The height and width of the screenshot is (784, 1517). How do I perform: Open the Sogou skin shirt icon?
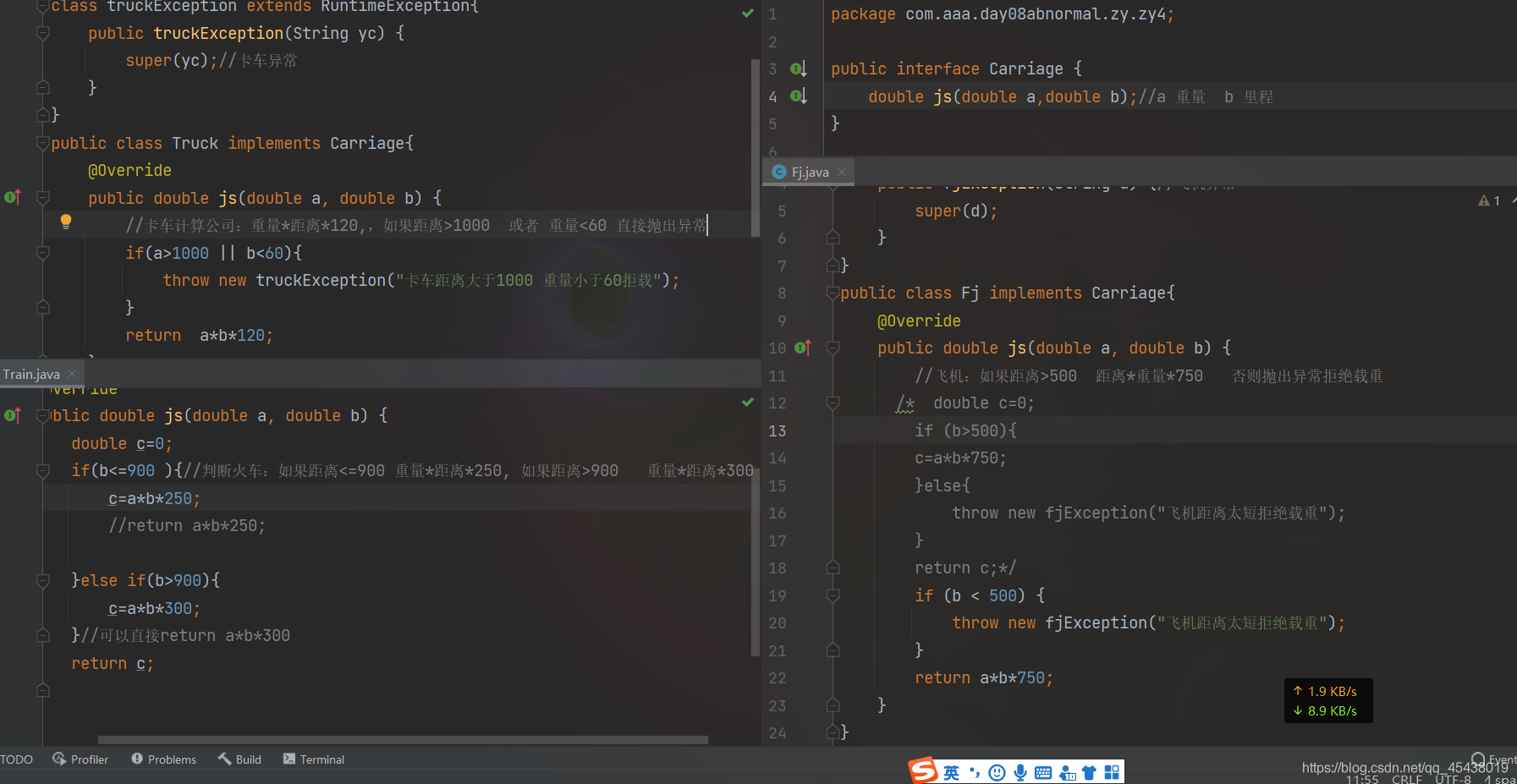(1089, 772)
